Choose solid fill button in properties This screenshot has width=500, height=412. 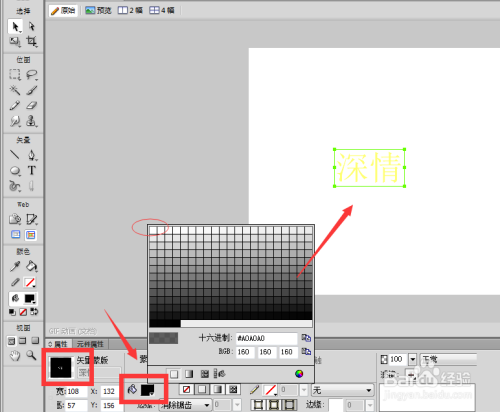[202, 389]
